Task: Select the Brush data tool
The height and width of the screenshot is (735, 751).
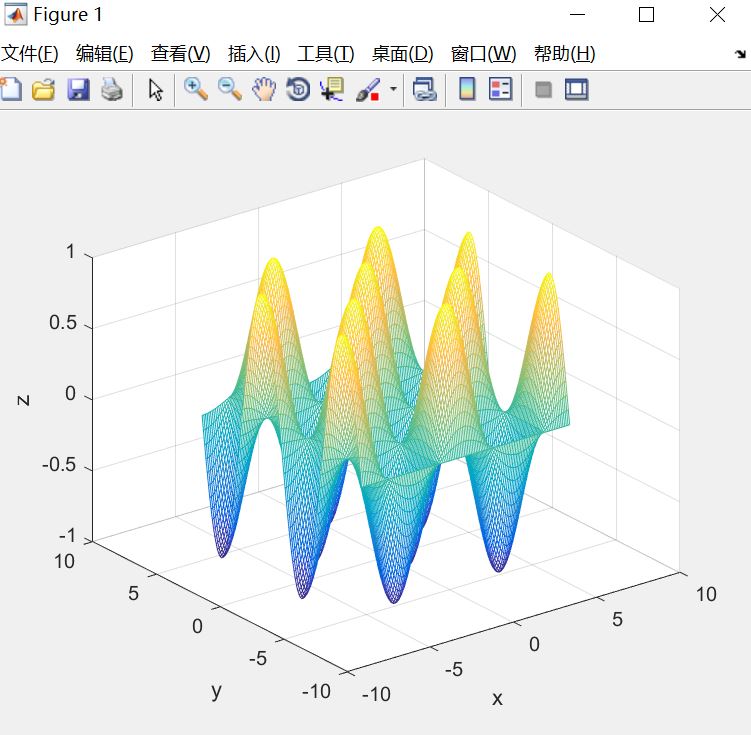Action: (368, 90)
